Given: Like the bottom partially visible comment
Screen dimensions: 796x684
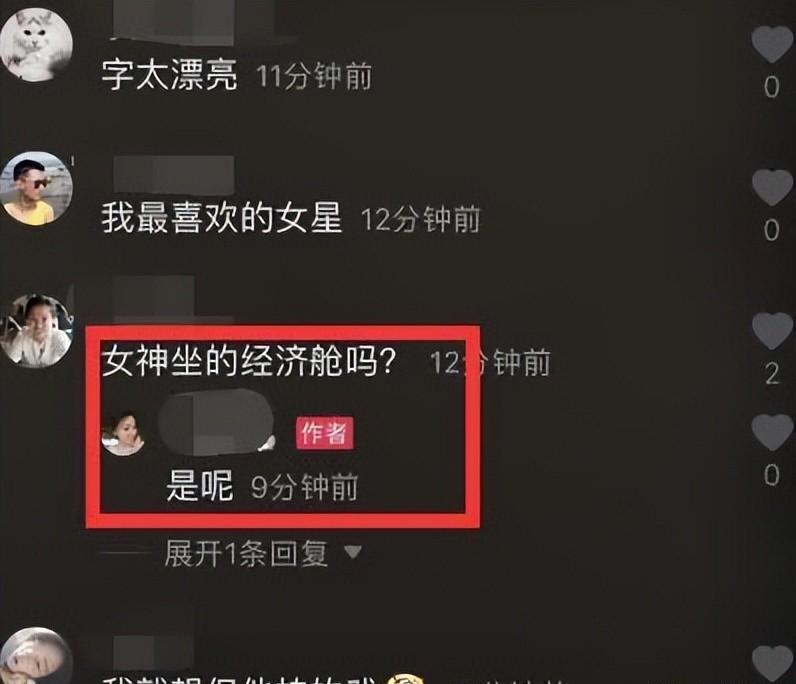Looking at the screenshot, I should click(772, 664).
